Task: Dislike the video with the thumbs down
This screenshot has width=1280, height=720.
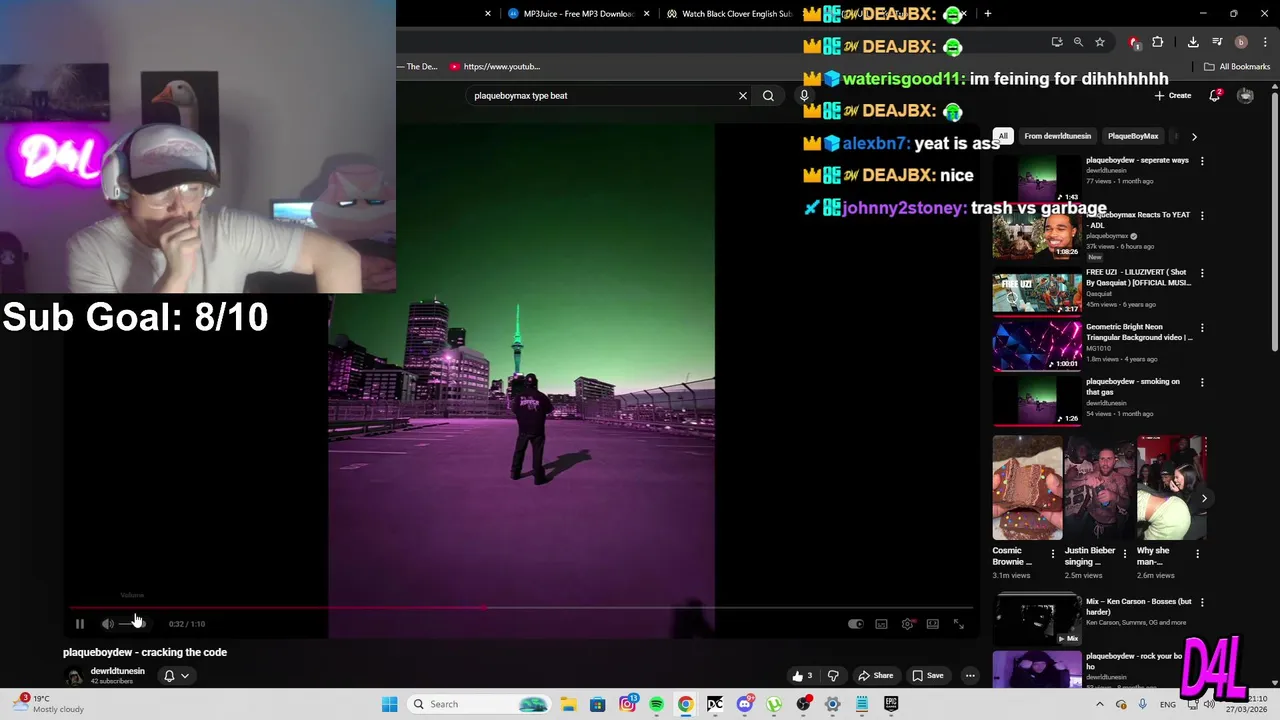Action: (833, 676)
